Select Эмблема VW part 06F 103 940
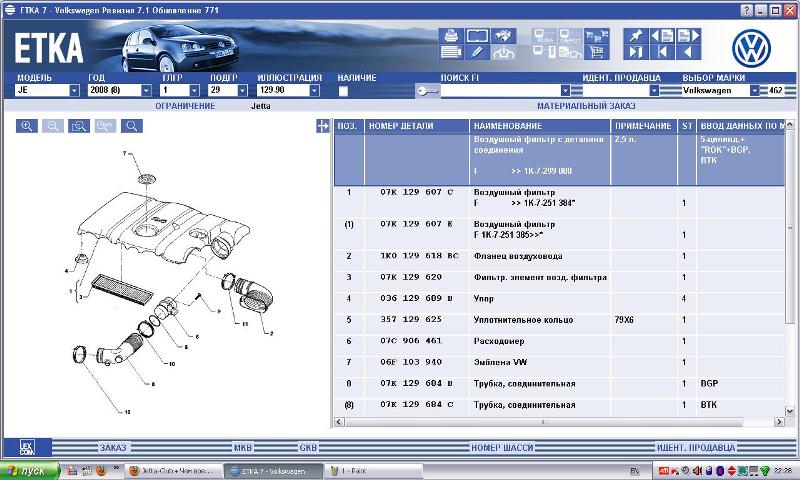Viewport: 800px width, 480px height. click(559, 362)
